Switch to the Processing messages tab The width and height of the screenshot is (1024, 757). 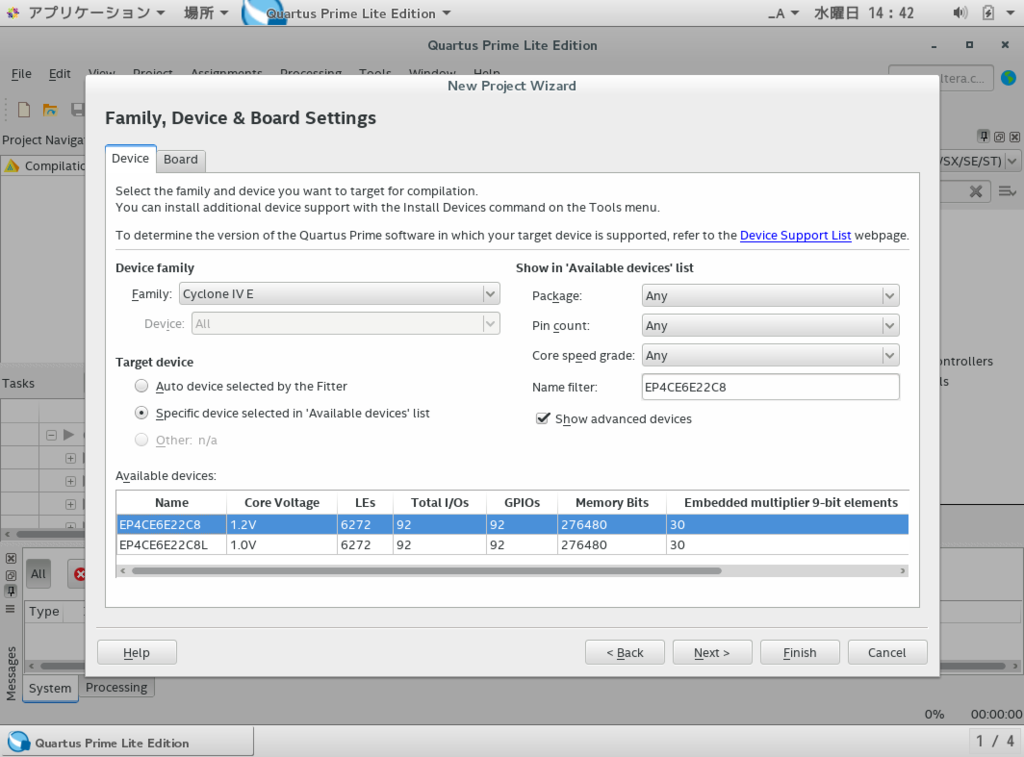pyautogui.click(x=116, y=687)
